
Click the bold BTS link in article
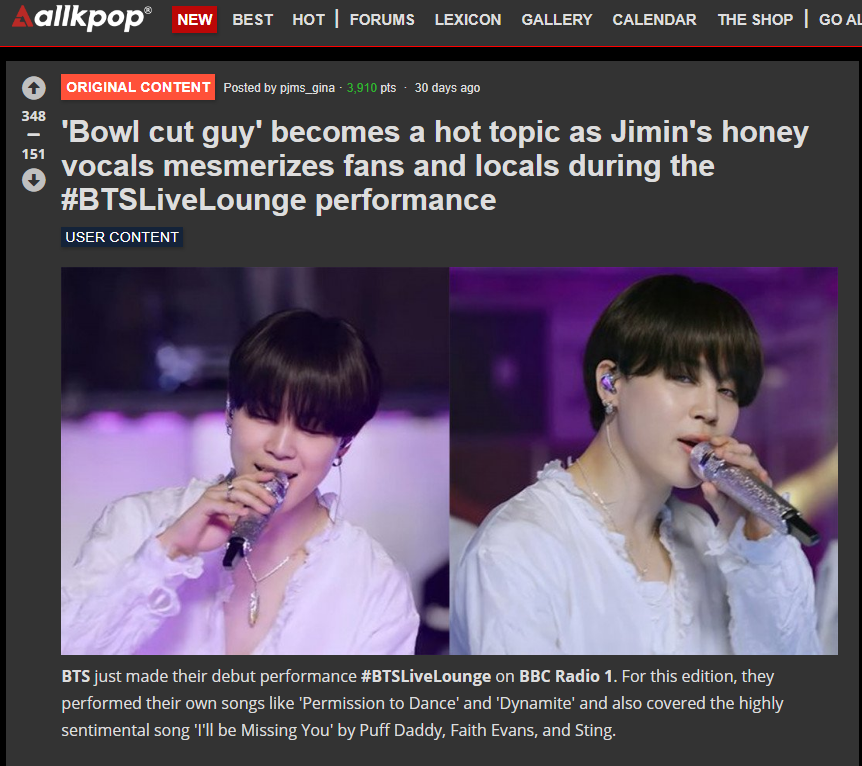pyautogui.click(x=75, y=676)
